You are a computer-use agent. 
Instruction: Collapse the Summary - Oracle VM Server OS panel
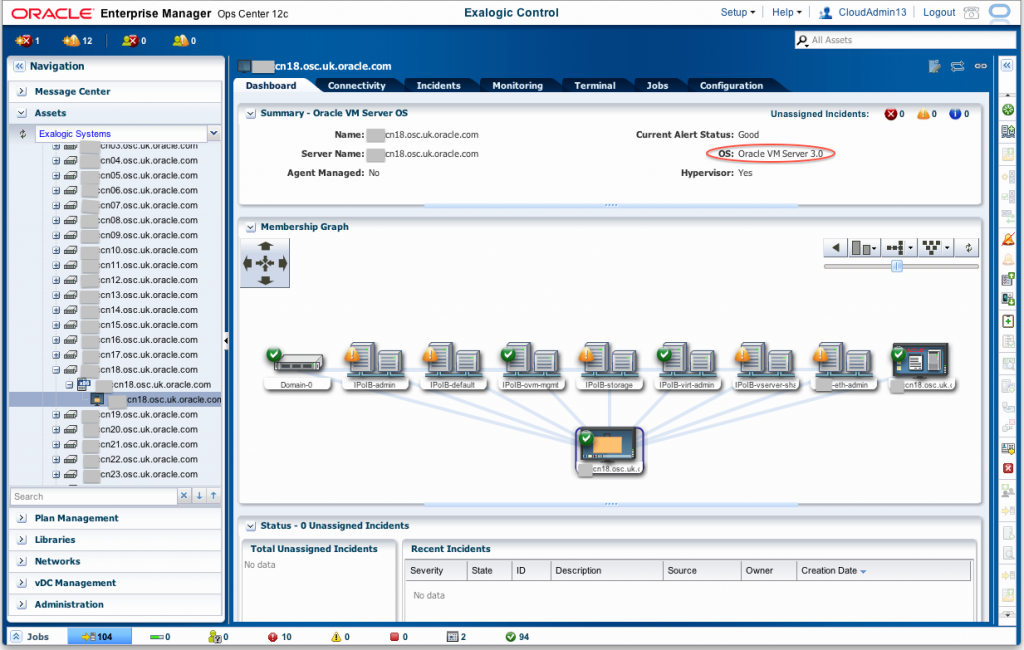[x=250, y=114]
